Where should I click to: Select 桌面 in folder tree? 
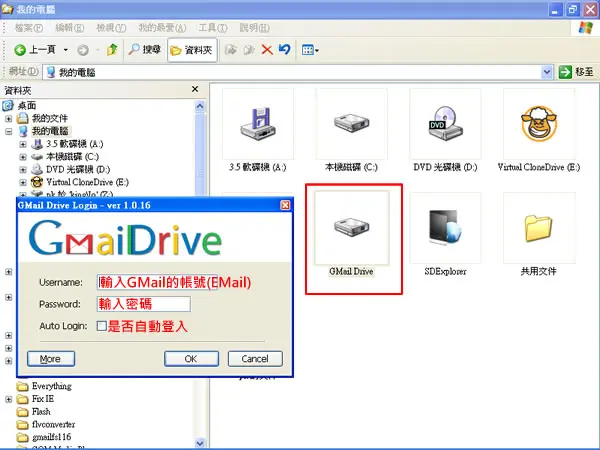pyautogui.click(x=27, y=105)
